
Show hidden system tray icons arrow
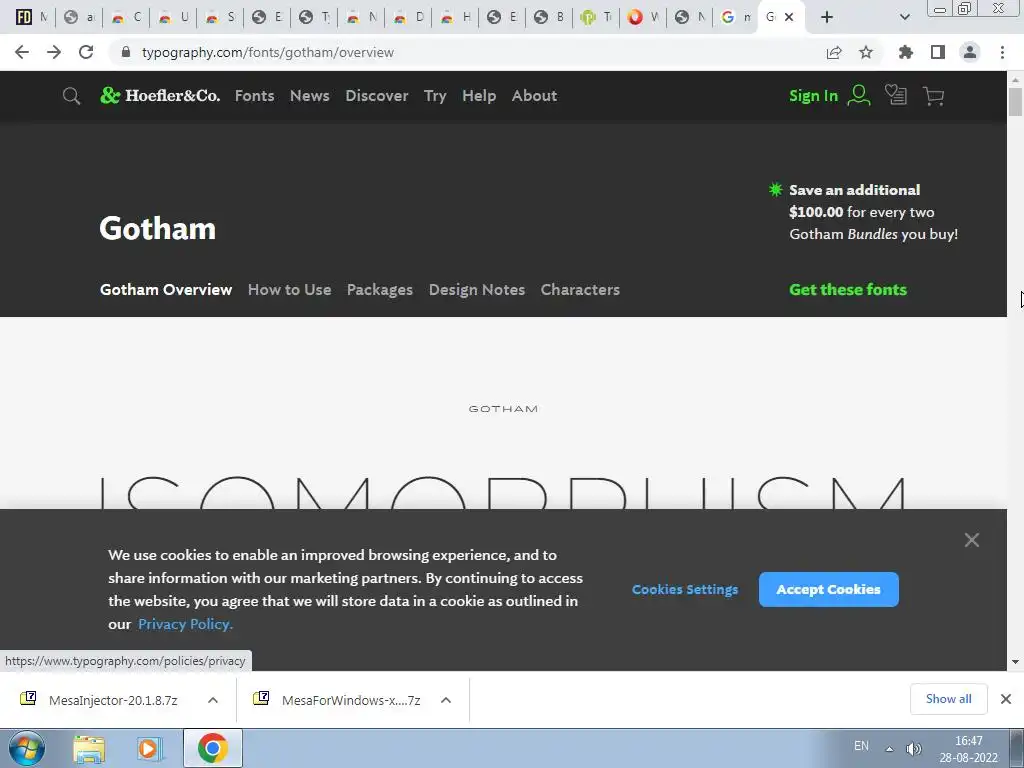(x=889, y=748)
